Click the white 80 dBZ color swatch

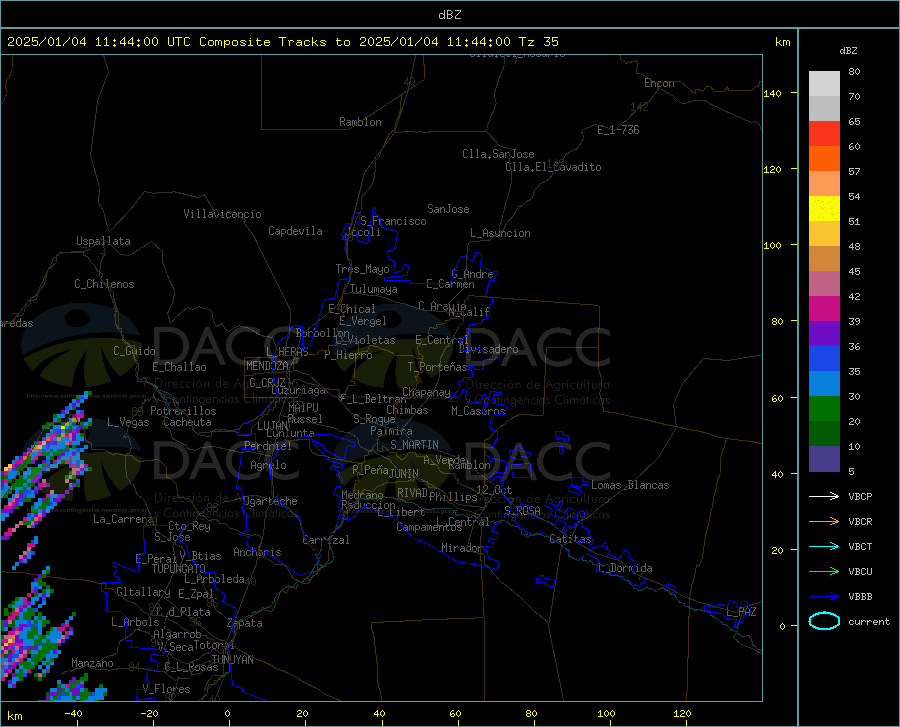click(x=824, y=84)
